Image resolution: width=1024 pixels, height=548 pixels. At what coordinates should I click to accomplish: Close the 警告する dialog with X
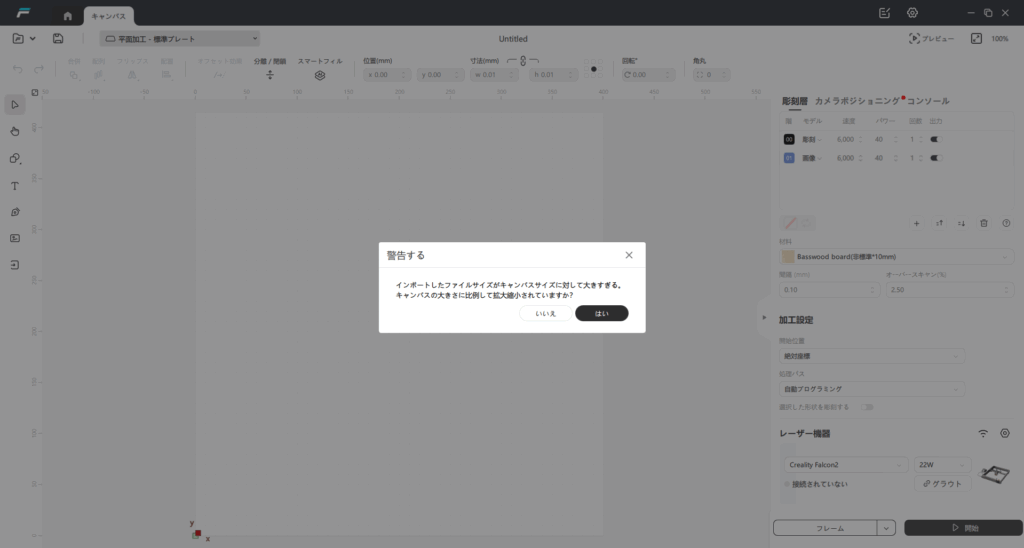629,255
